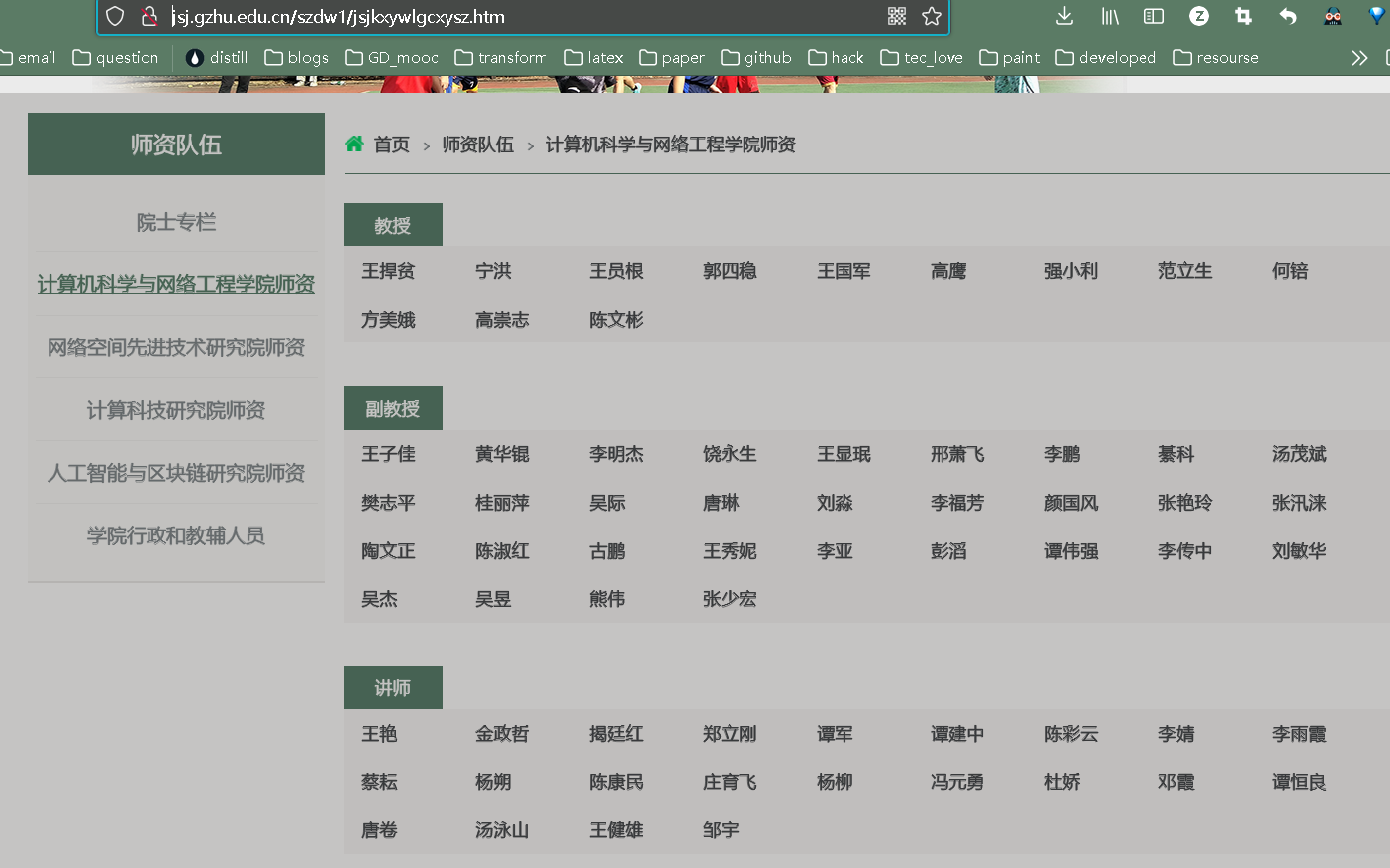Expand the bookmarks overflow chevron

[x=1359, y=57]
